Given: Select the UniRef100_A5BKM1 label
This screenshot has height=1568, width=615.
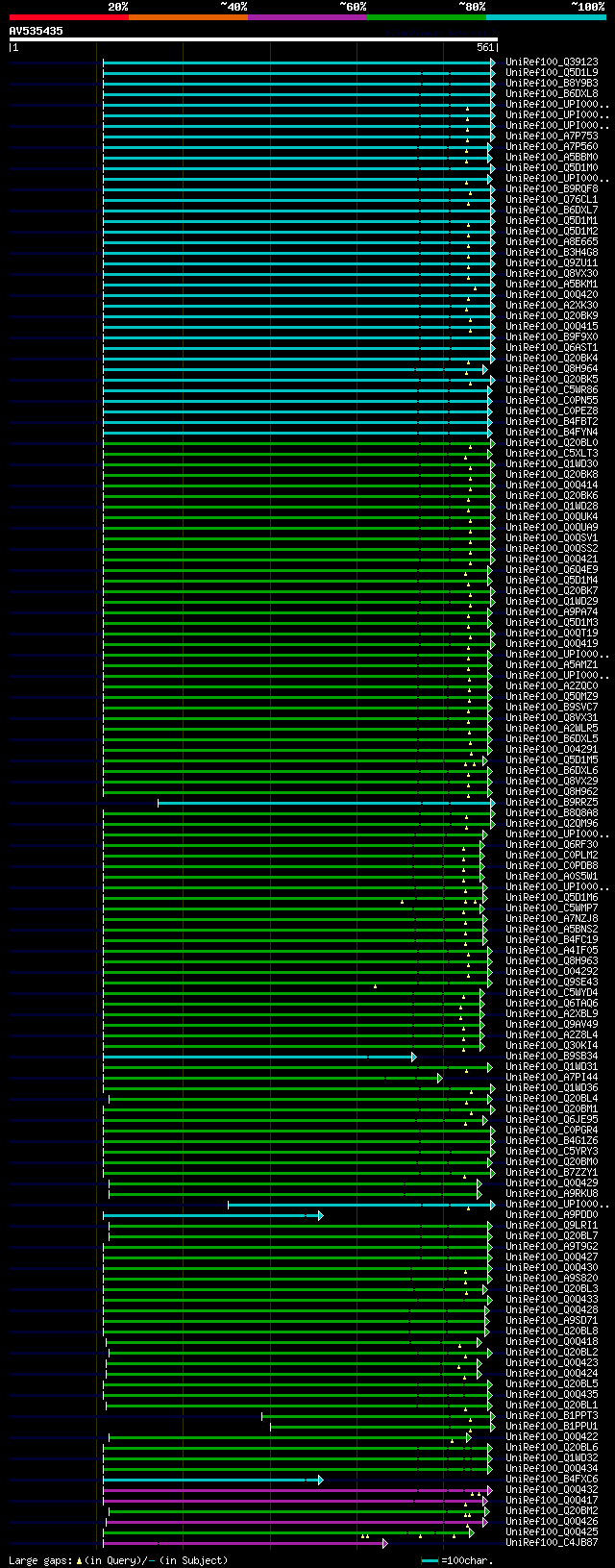Looking at the screenshot, I should click(552, 285).
